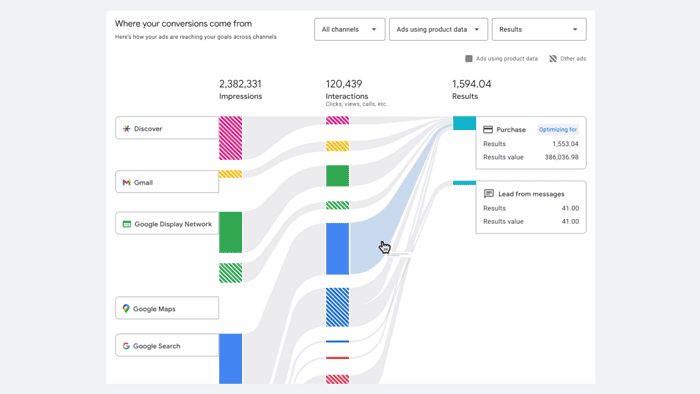The width and height of the screenshot is (700, 394).
Task: Click the pink hatched Discover interactions bar
Action: 338,120
